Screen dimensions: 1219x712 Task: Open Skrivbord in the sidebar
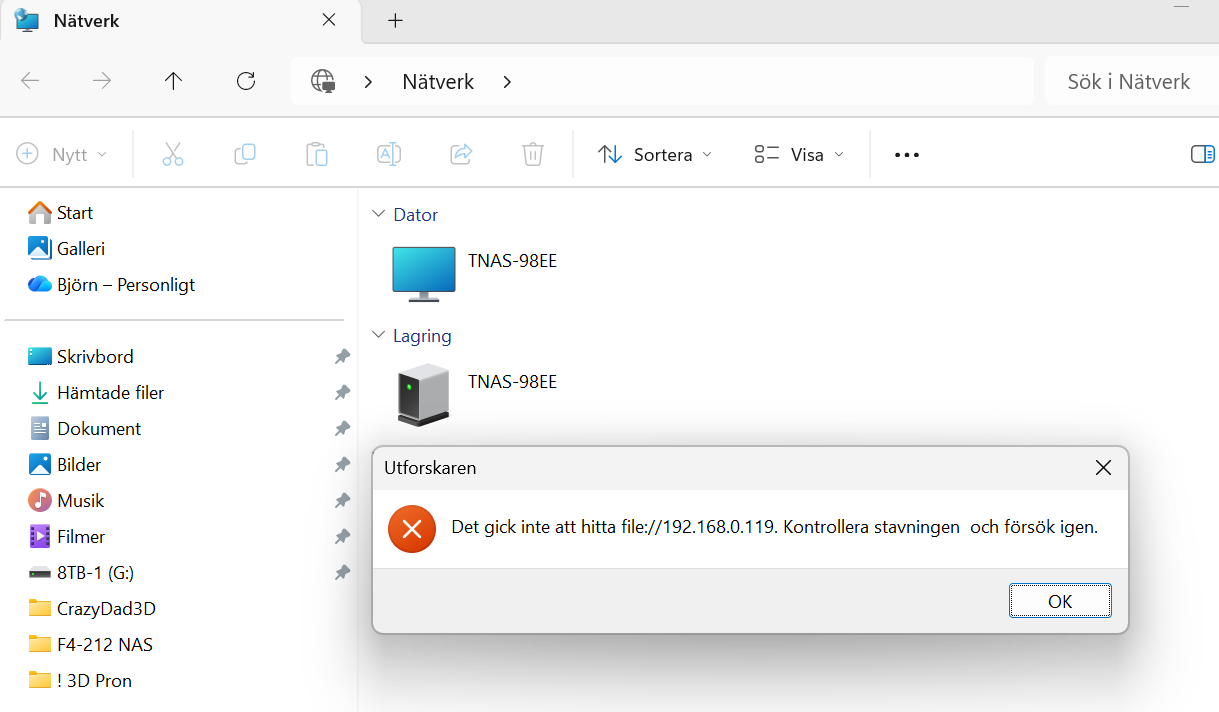coord(80,356)
